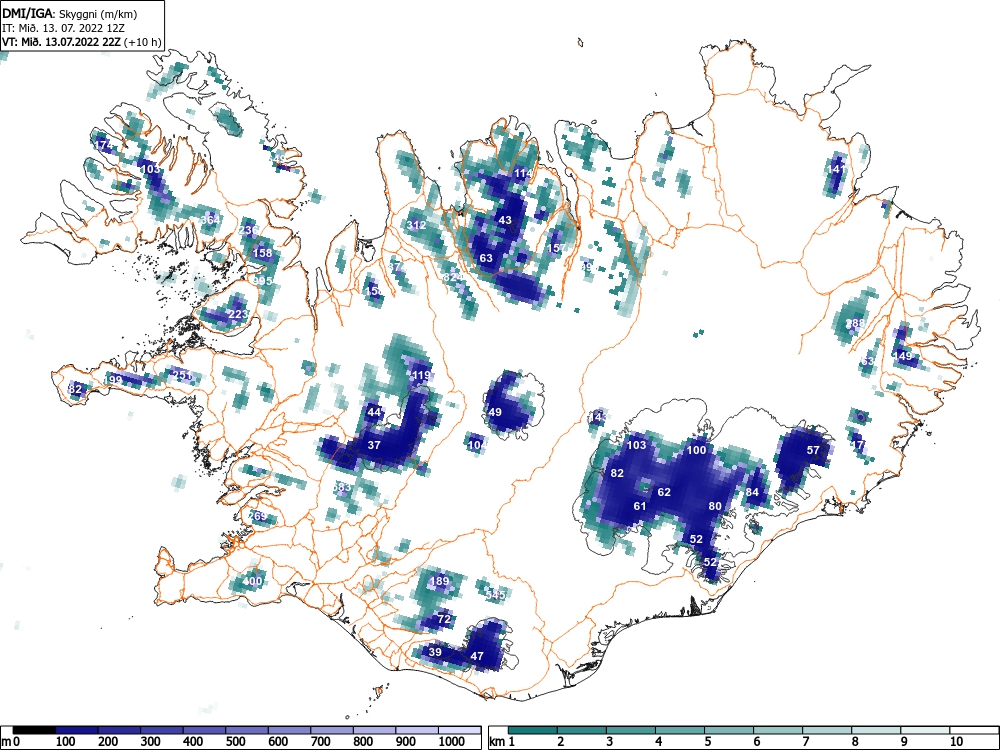Click the visibility value 545 on the map
This screenshot has height=750, width=1000.
tap(495, 595)
